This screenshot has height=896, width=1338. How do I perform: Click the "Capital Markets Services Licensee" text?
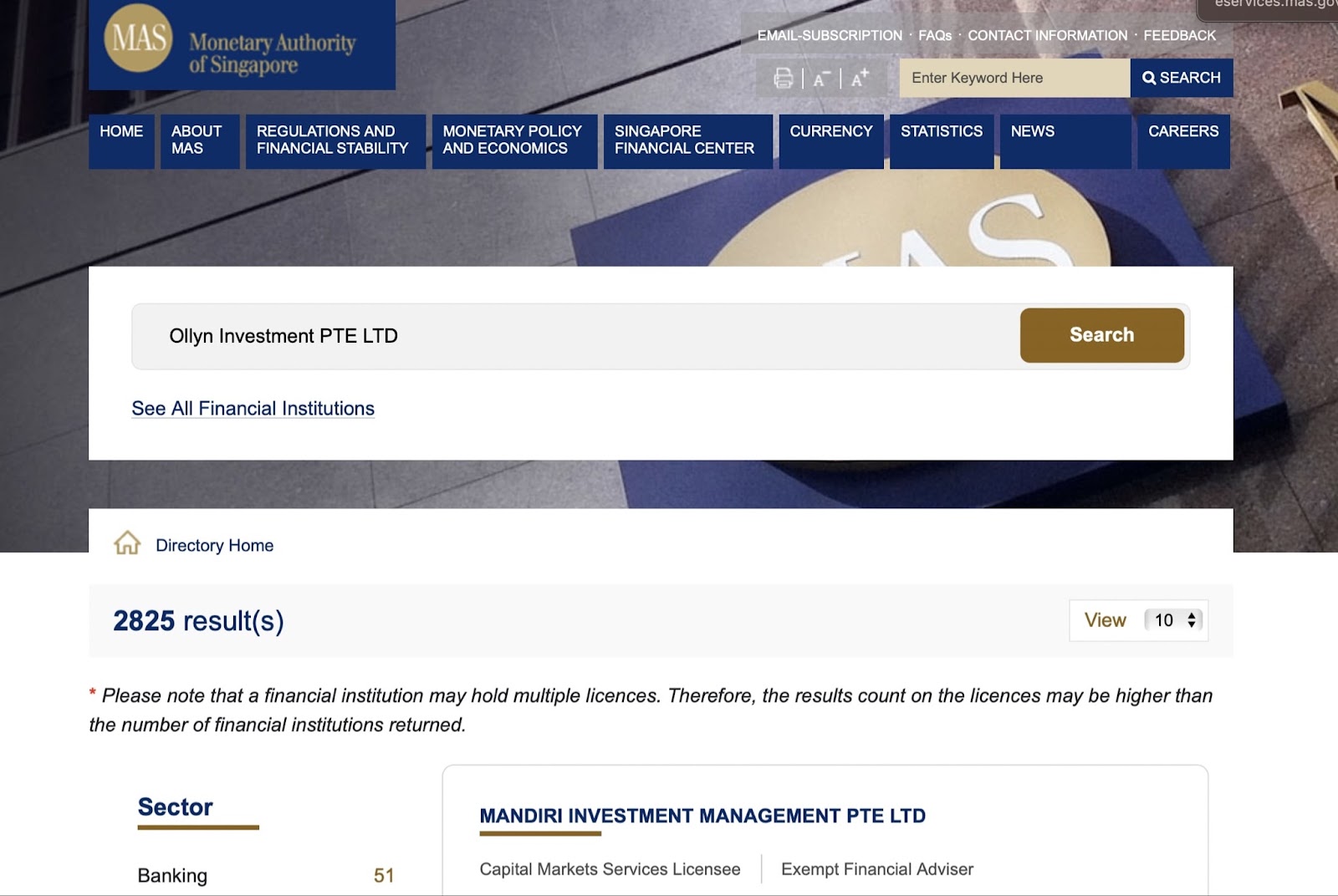pos(610,869)
